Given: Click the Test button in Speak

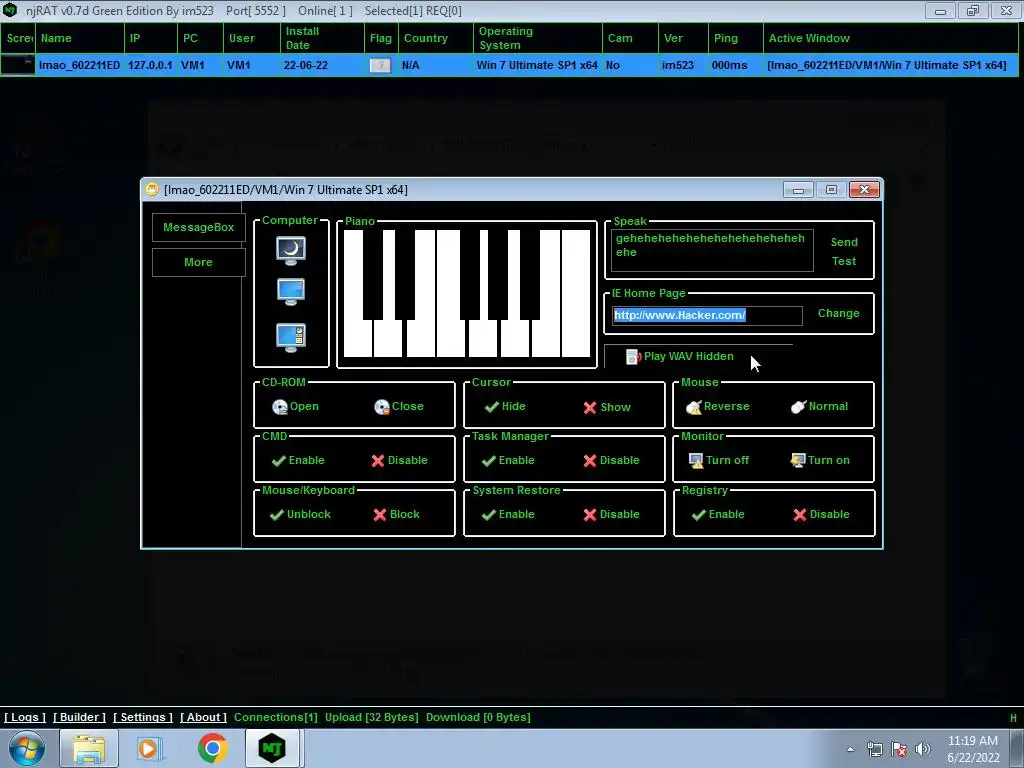Looking at the screenshot, I should coord(844,261).
